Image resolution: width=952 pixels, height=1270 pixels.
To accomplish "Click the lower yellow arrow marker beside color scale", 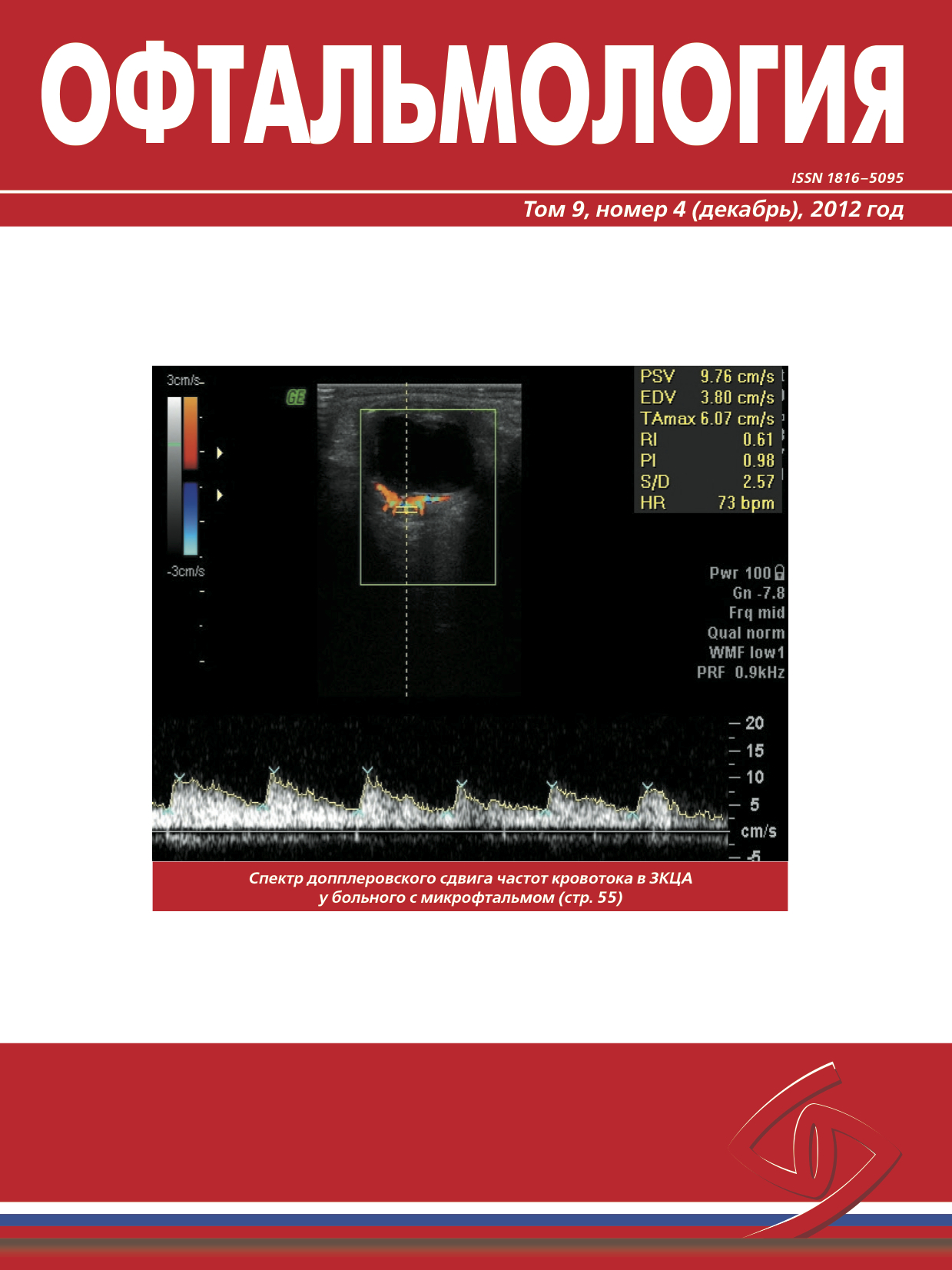I will (220, 495).
